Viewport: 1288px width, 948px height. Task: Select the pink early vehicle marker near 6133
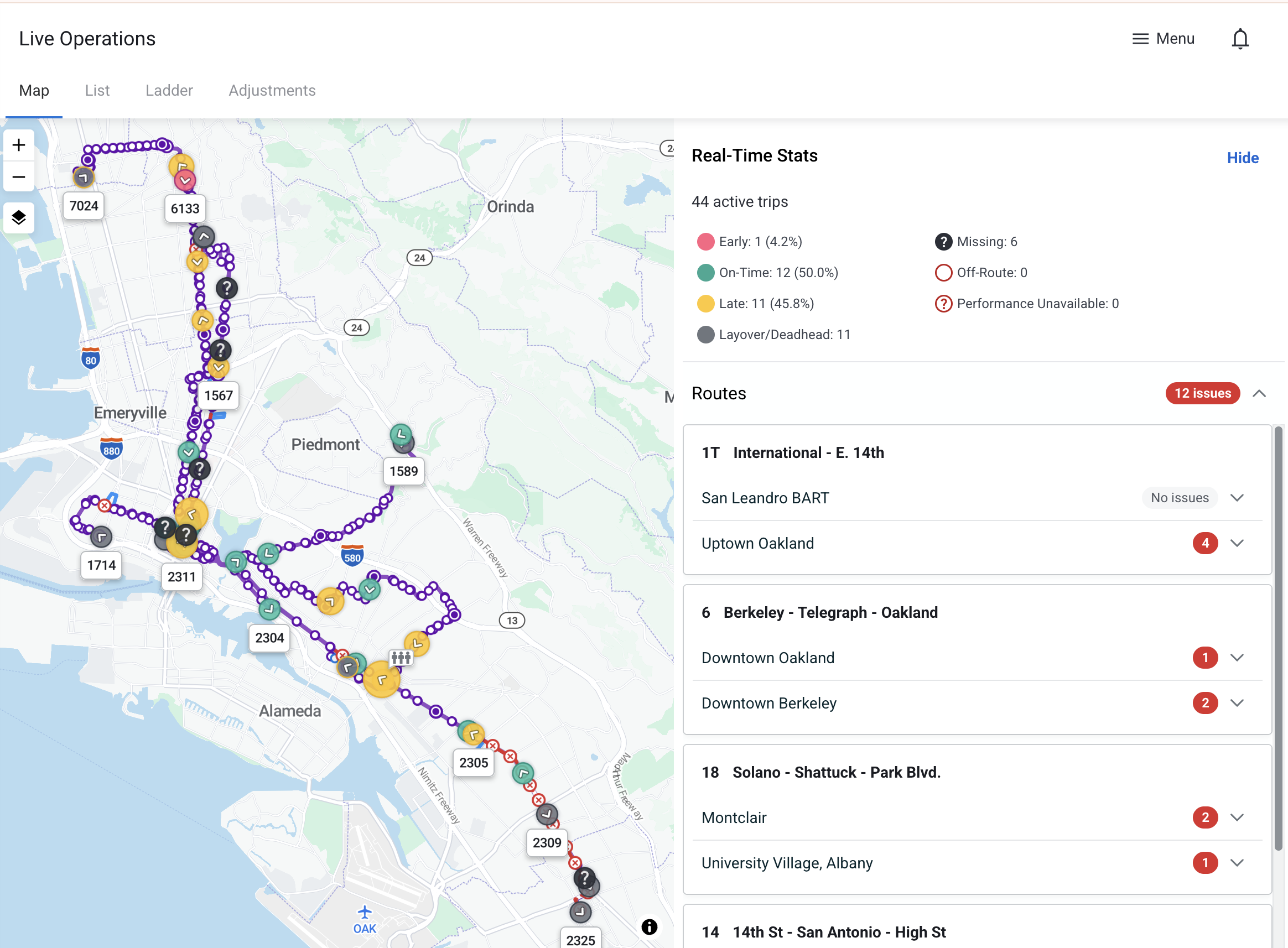point(185,181)
